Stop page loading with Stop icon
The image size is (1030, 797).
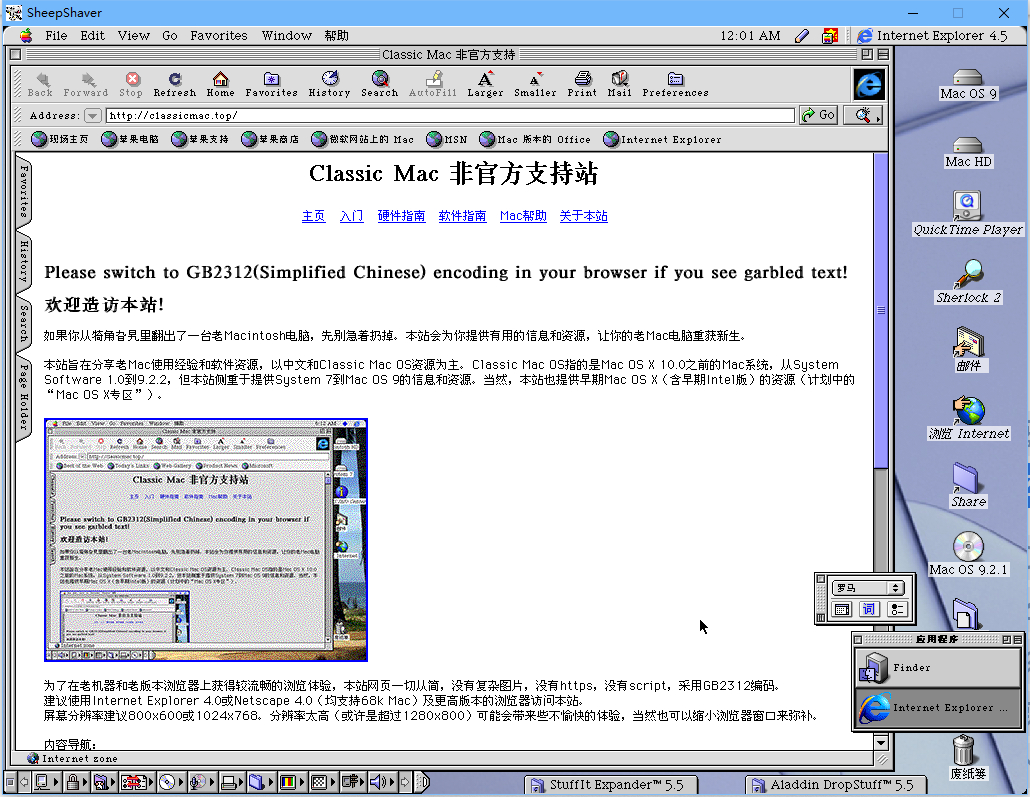tap(131, 84)
